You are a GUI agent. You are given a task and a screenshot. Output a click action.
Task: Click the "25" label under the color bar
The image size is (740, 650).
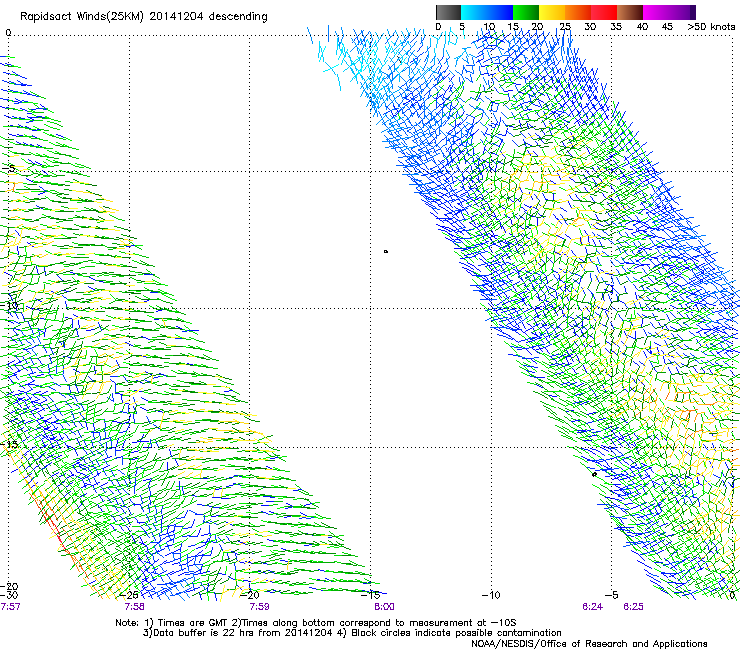[565, 27]
